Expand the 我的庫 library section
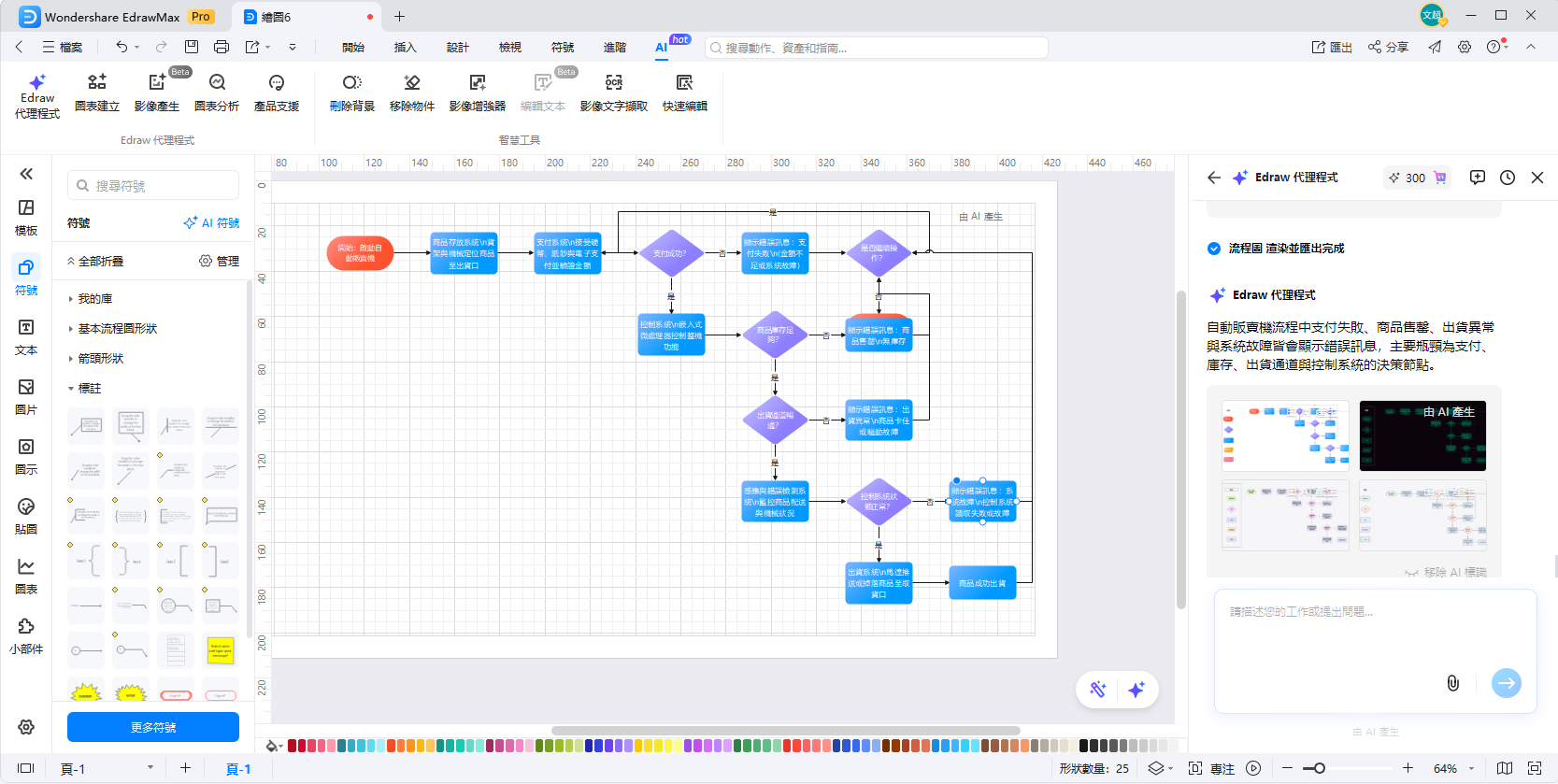Viewport: 1558px width, 784px height. [95, 299]
